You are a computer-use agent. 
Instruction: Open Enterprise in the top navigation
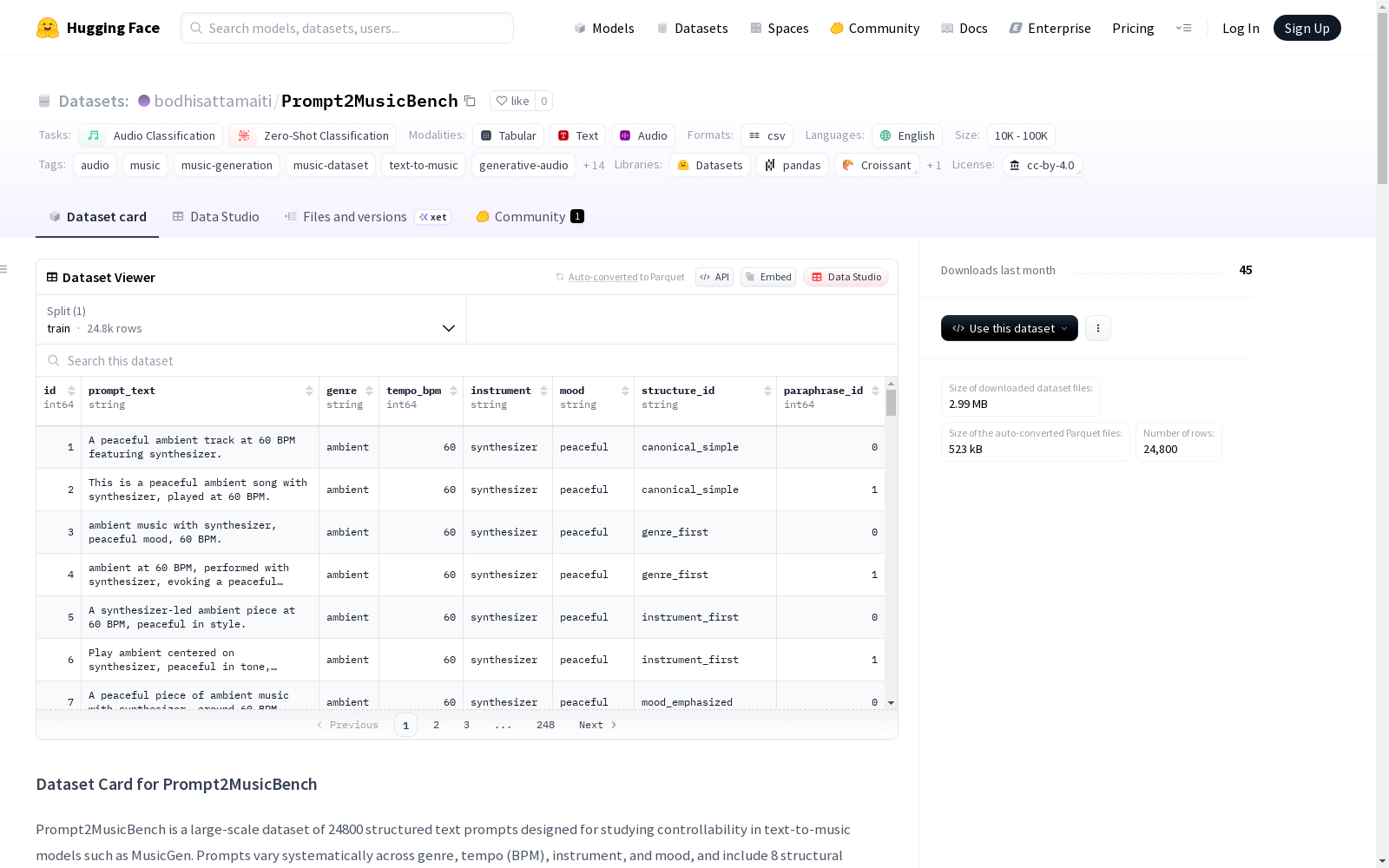[x=1050, y=28]
